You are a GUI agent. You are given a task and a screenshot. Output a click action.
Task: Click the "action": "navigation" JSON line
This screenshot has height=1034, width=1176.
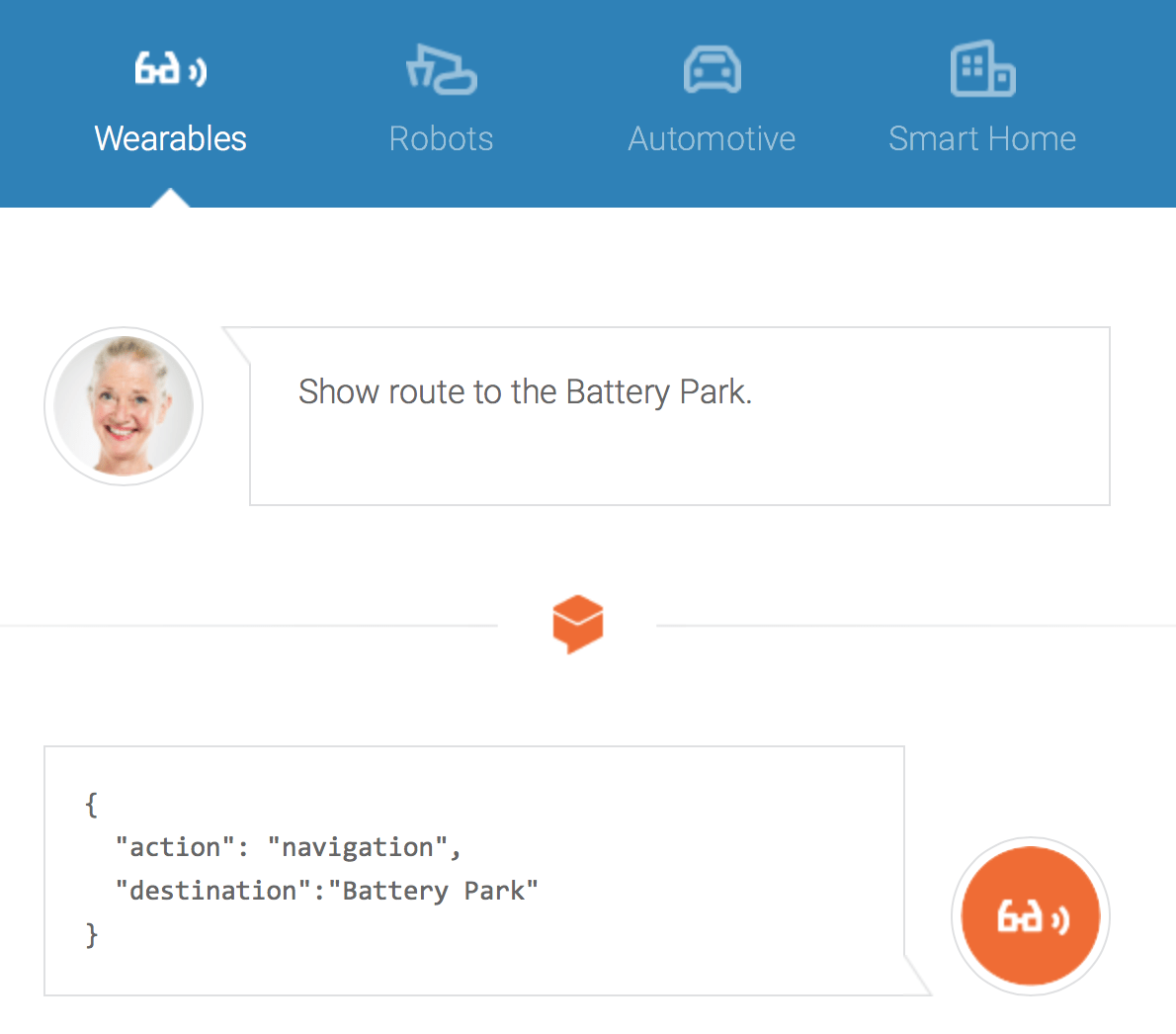[288, 847]
